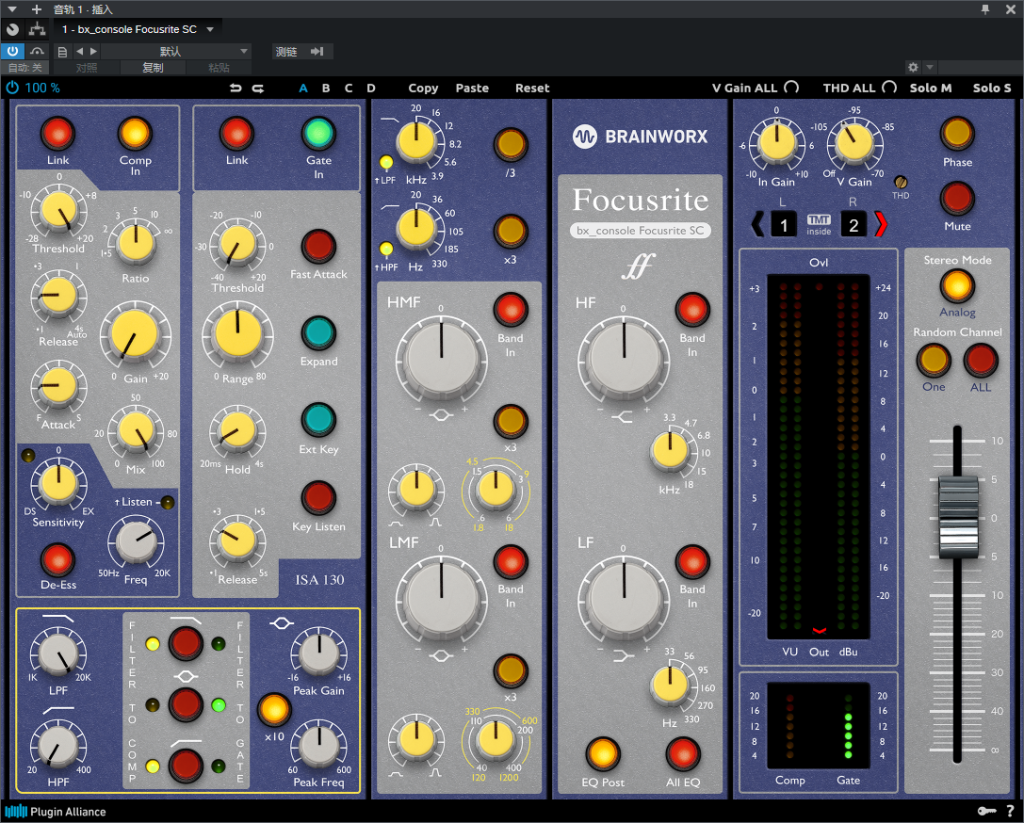This screenshot has height=823, width=1024.
Task: Click the sidechain arrow icon next to 侧链
Action: pos(317,52)
